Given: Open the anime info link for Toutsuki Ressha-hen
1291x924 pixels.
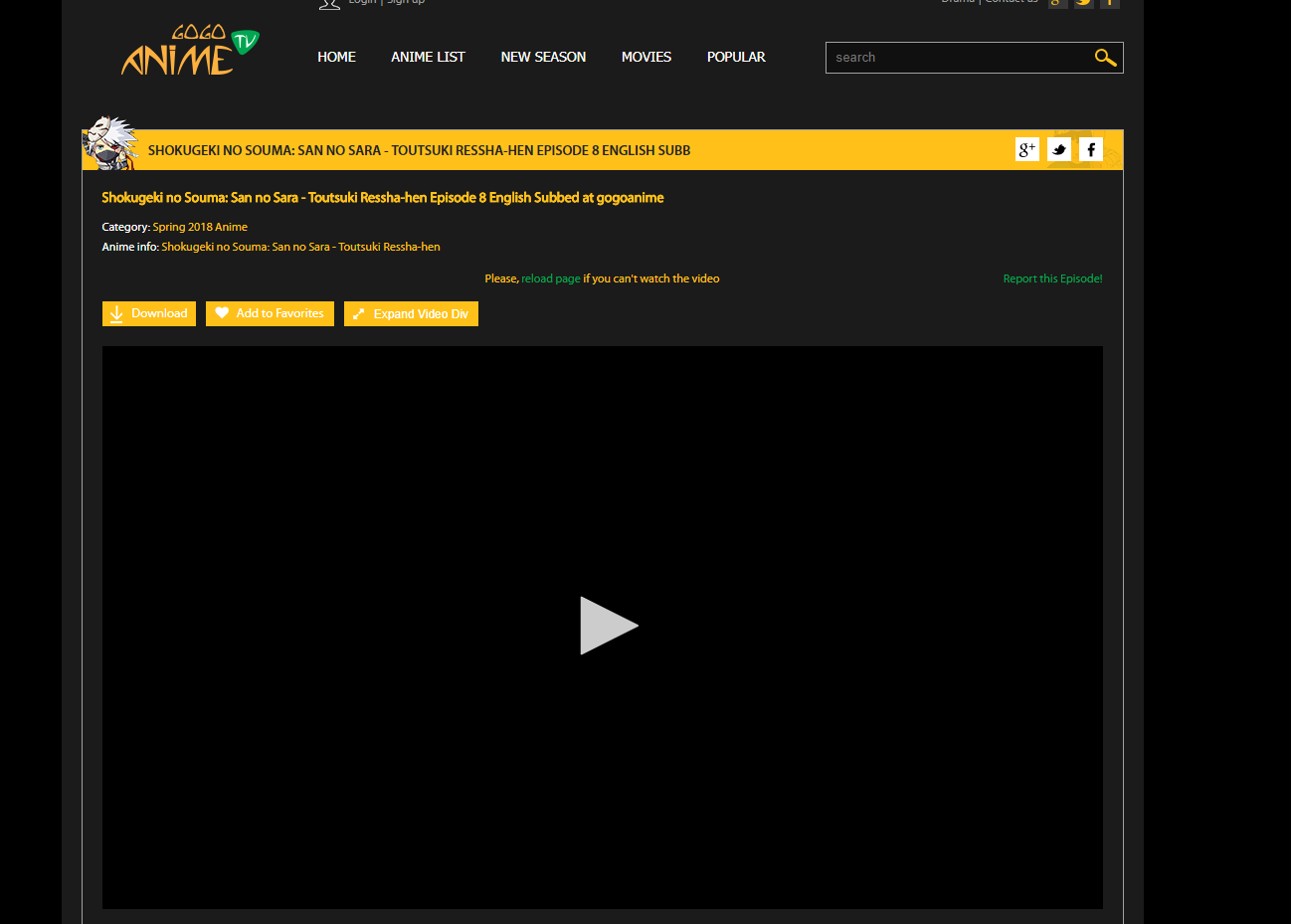Looking at the screenshot, I should [x=300, y=247].
